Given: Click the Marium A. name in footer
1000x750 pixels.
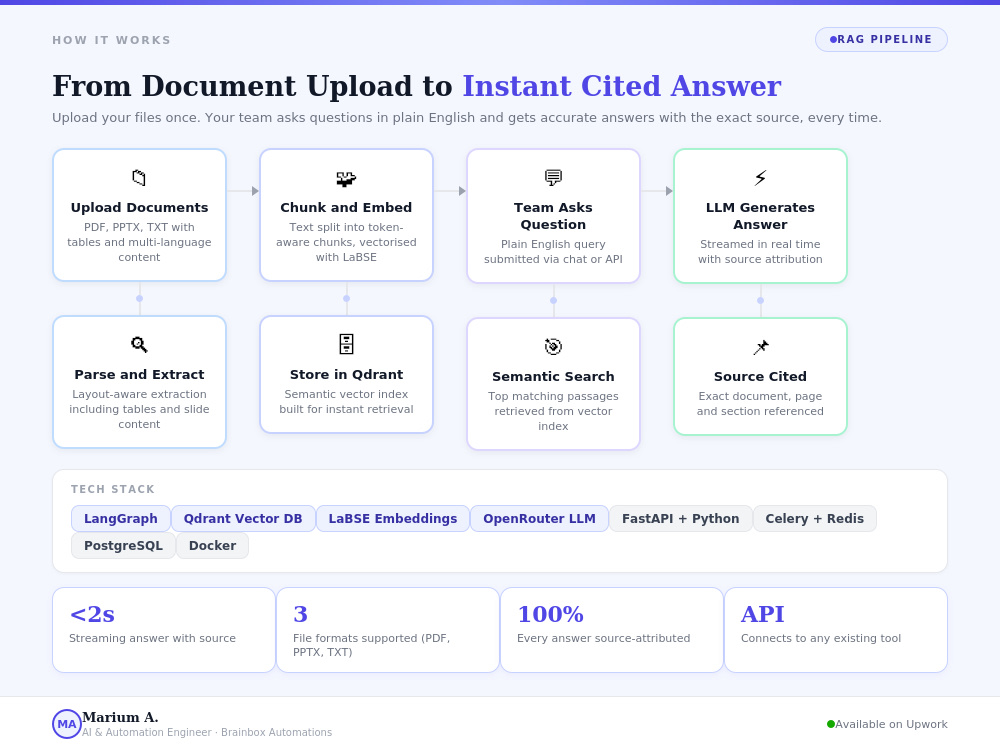Looking at the screenshot, I should [x=120, y=717].
